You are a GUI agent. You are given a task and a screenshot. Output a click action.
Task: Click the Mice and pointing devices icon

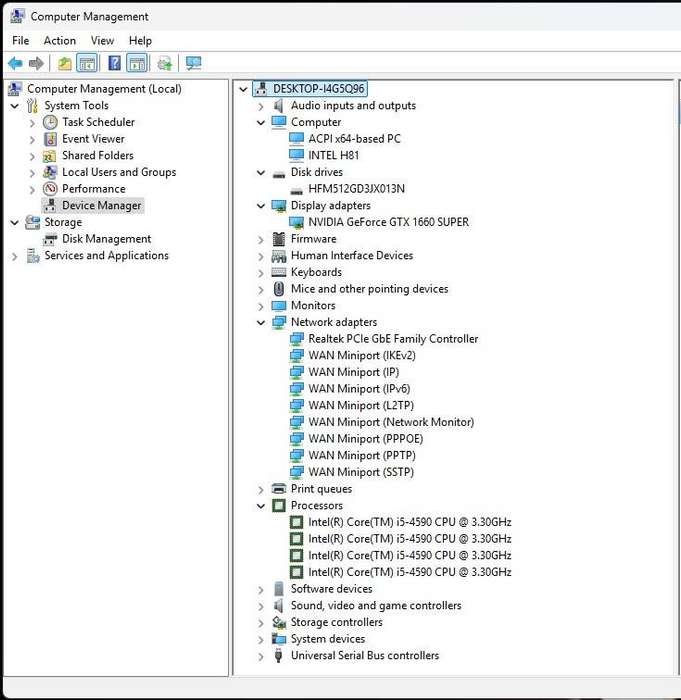(279, 289)
